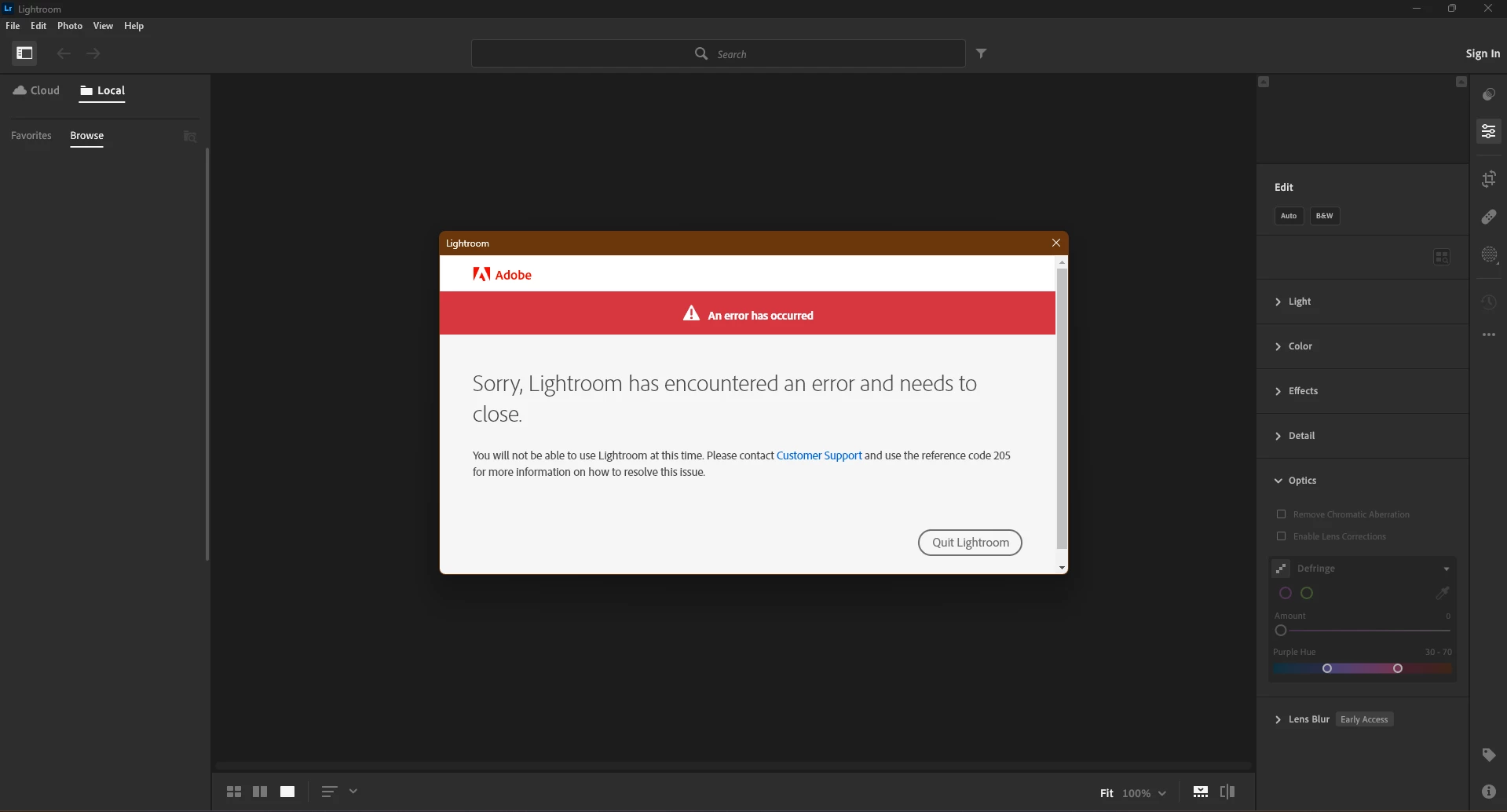Click the Quit Lightroom button
The height and width of the screenshot is (812, 1507).
[970, 543]
